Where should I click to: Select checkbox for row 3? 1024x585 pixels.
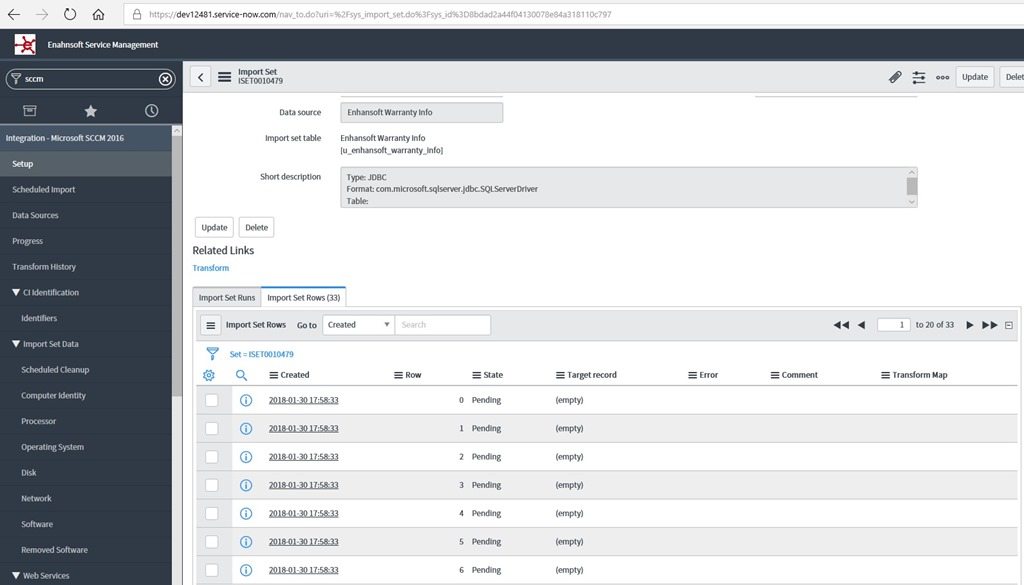pyautogui.click(x=212, y=485)
